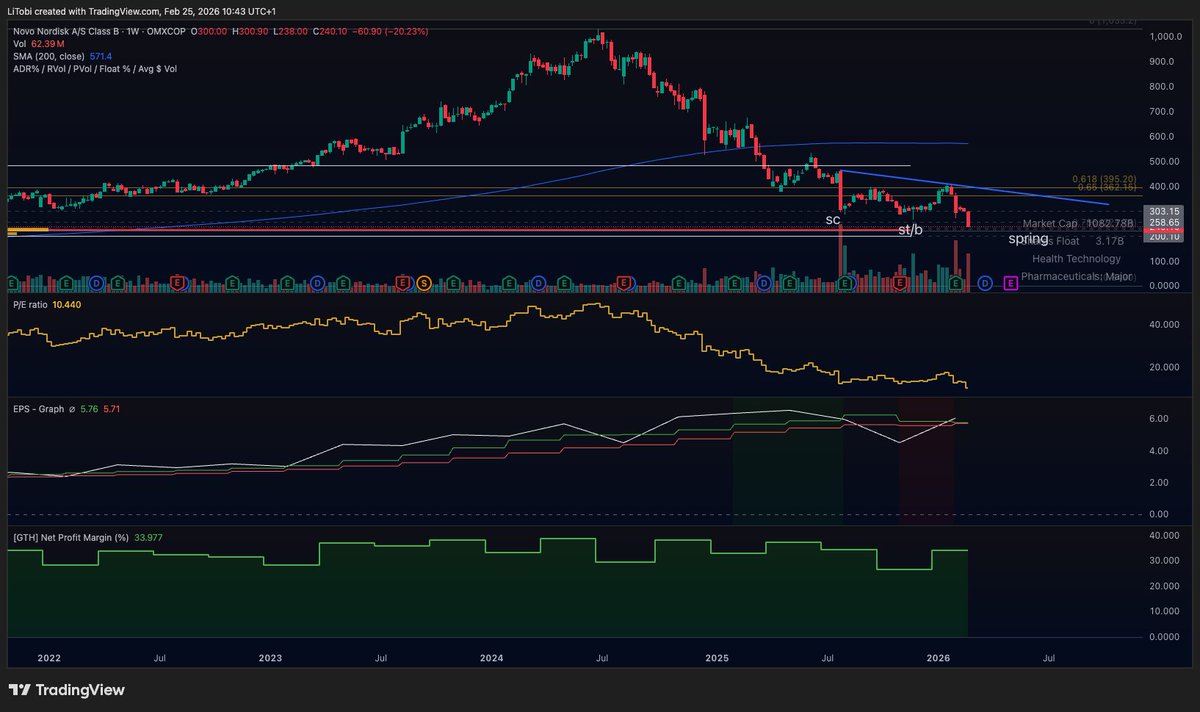1200x712 pixels.
Task: Click the orange S stock split marker
Action: tap(424, 284)
